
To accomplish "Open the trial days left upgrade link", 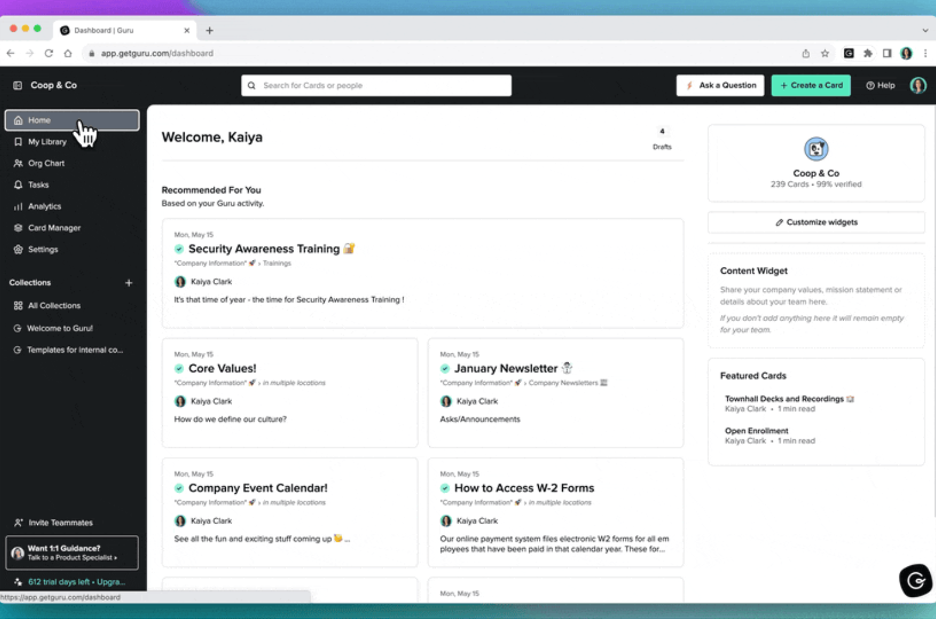I will [x=76, y=582].
